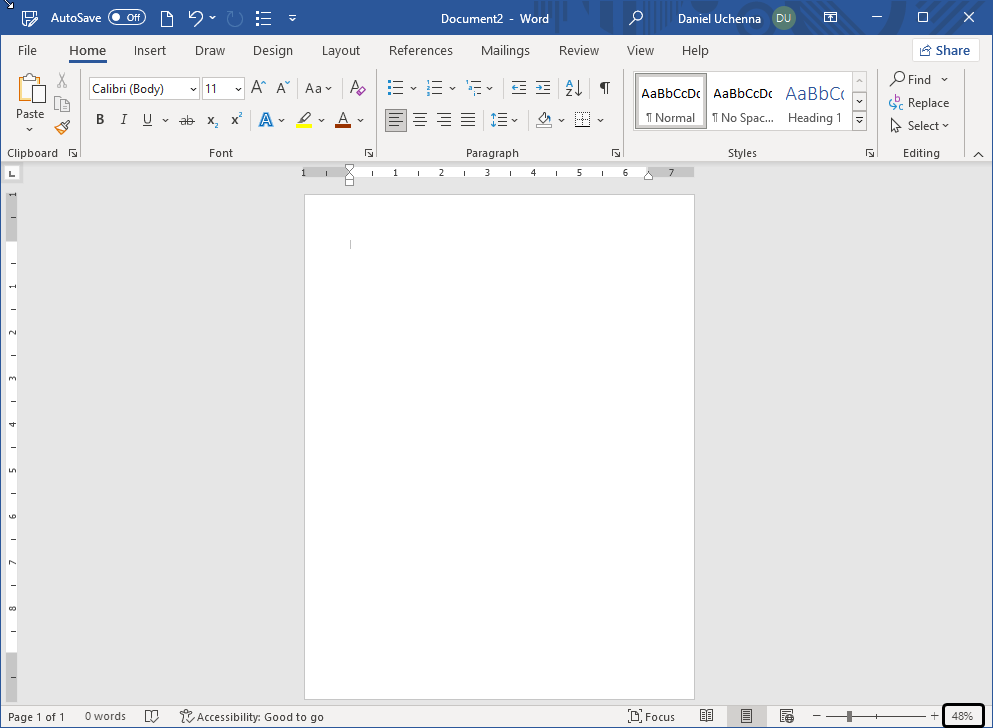993x728 pixels.
Task: Switch to the Insert ribbon tab
Action: (x=150, y=50)
